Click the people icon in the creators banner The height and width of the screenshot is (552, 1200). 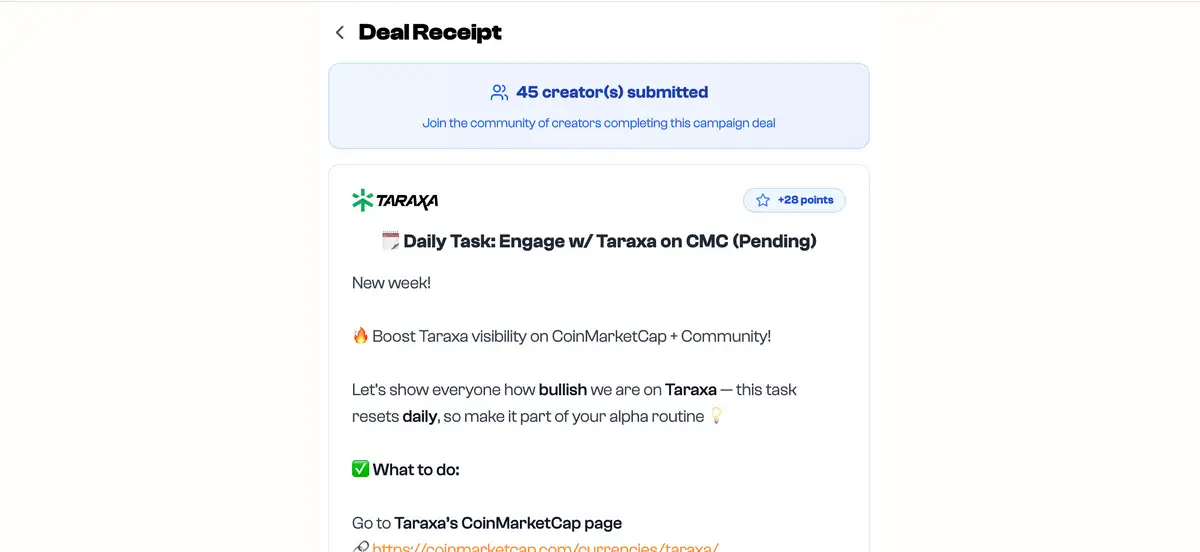pyautogui.click(x=499, y=93)
